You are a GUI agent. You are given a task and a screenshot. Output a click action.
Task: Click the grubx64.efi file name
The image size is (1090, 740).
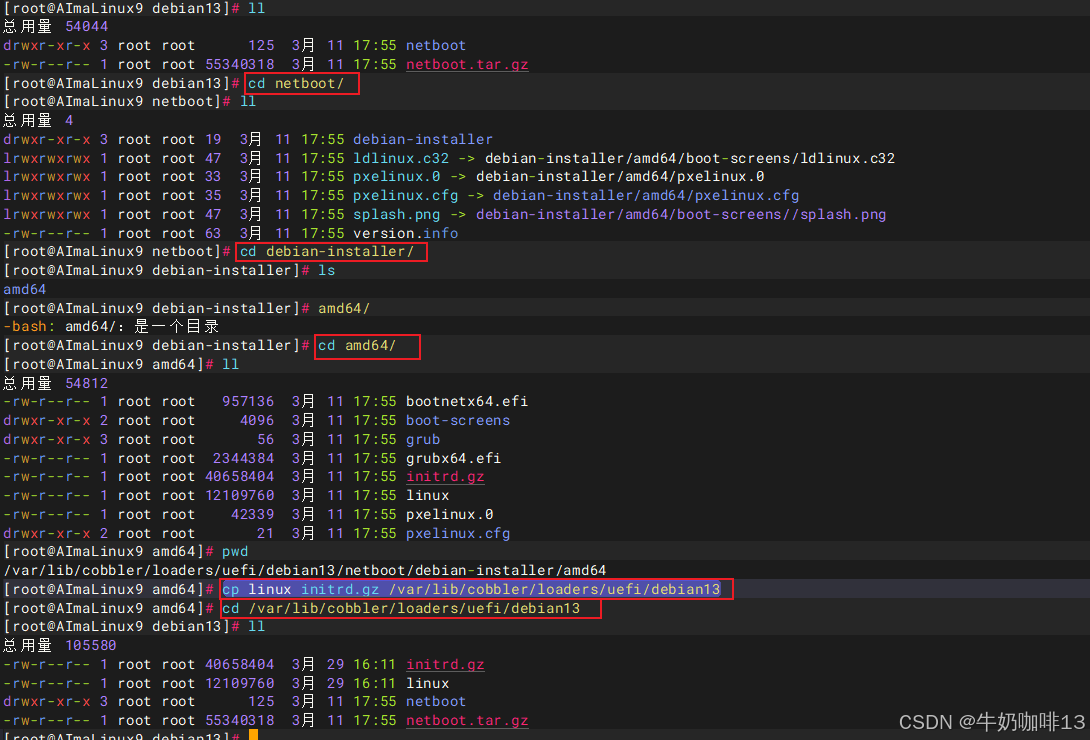click(453, 459)
